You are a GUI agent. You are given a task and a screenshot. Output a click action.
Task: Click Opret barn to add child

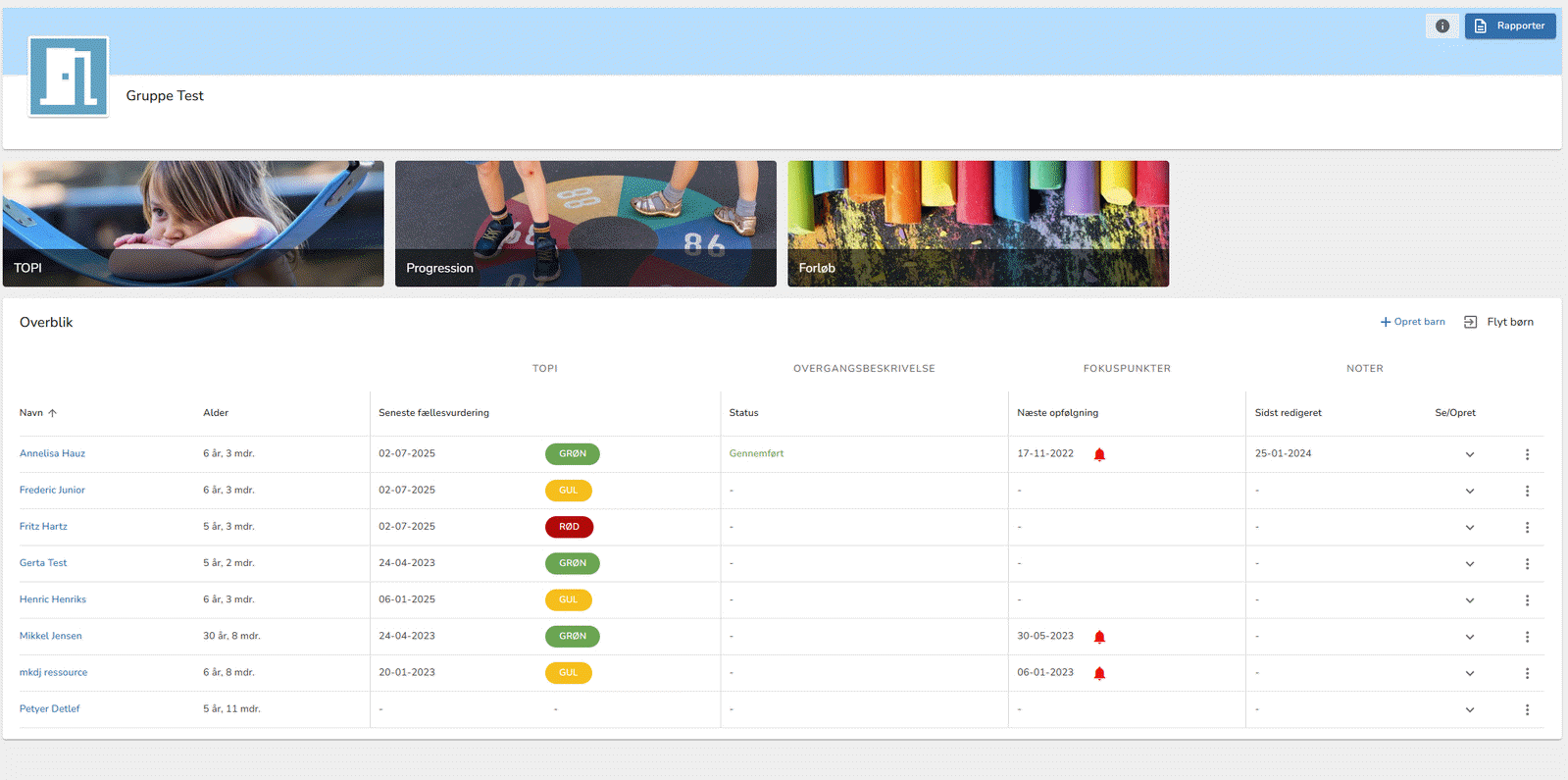(1412, 322)
